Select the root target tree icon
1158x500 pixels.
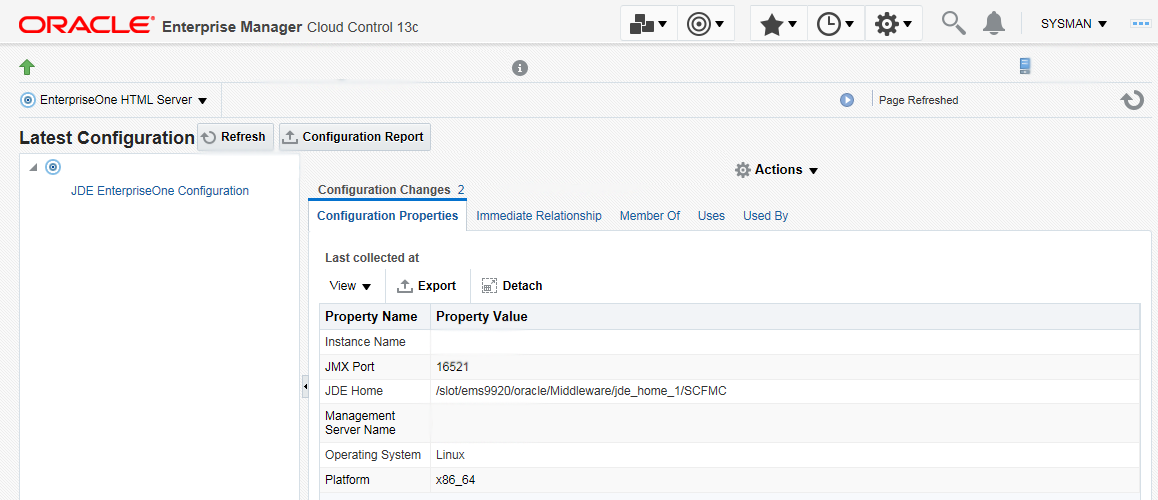tap(52, 168)
